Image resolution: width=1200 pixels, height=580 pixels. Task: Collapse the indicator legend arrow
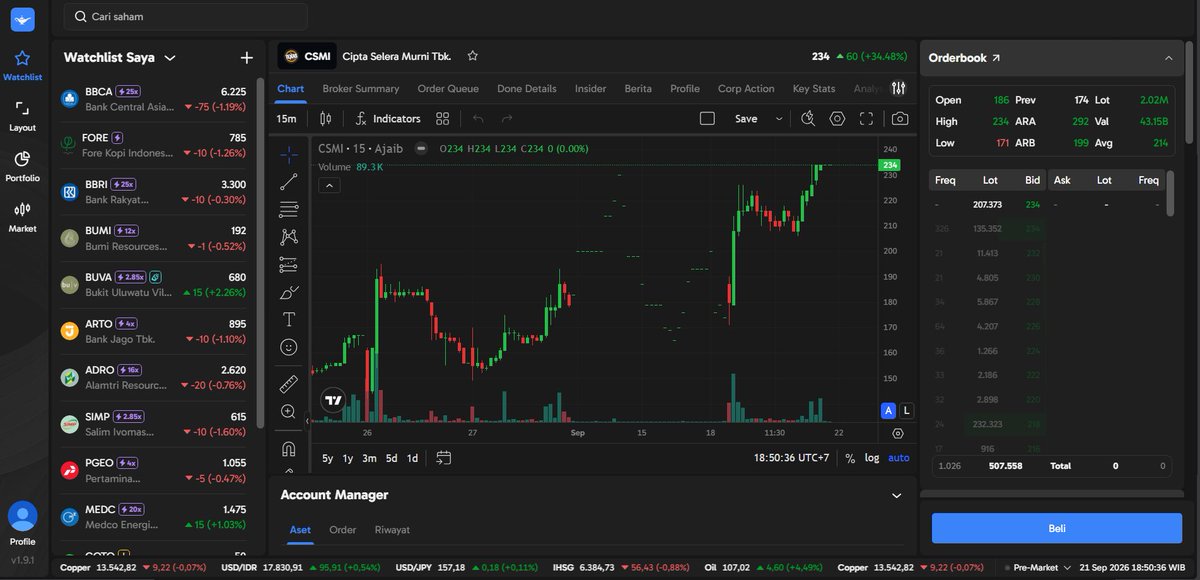(x=329, y=185)
